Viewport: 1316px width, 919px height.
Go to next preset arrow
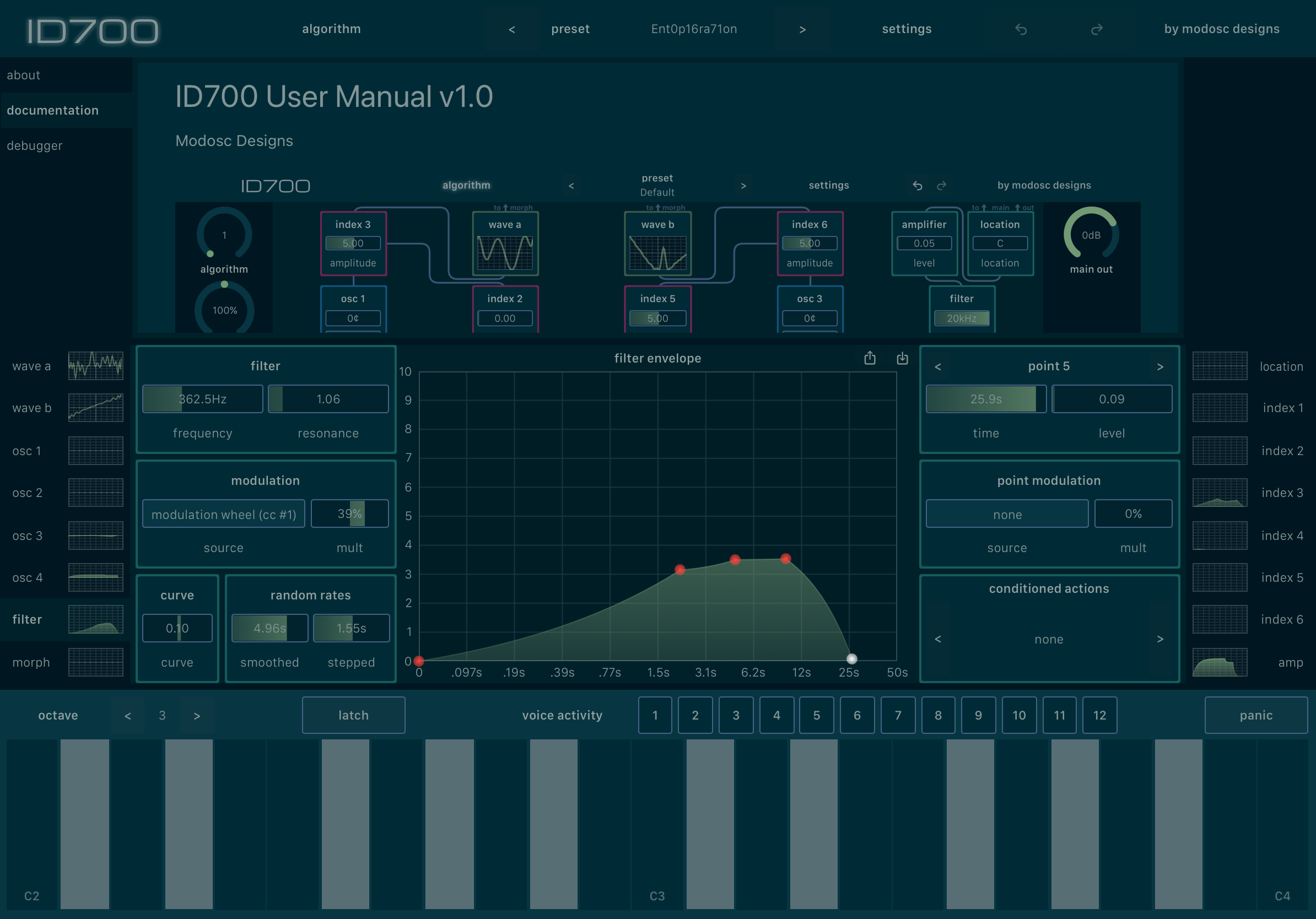coord(802,29)
